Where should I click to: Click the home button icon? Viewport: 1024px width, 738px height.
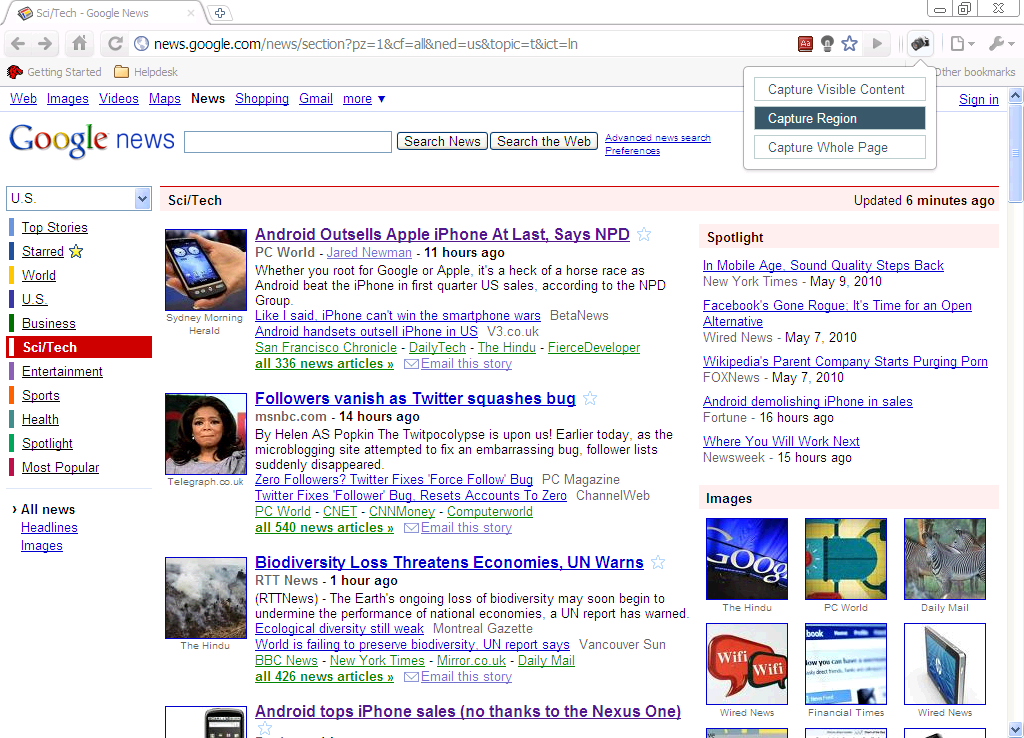pyautogui.click(x=80, y=44)
